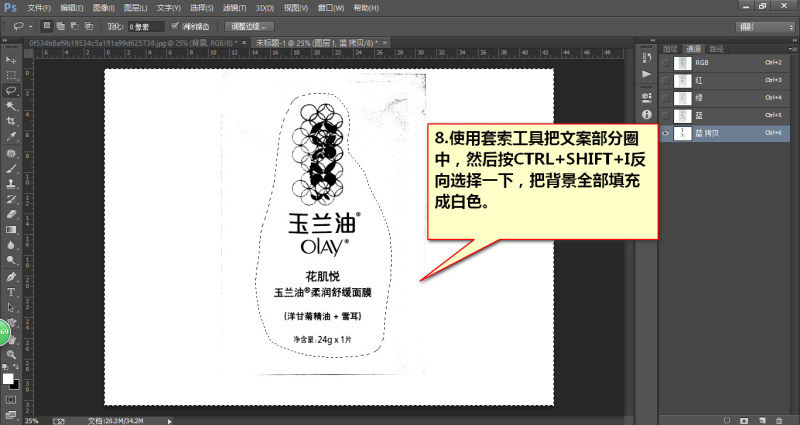Select the Zoom tool
800x425 pixels.
(x=11, y=355)
